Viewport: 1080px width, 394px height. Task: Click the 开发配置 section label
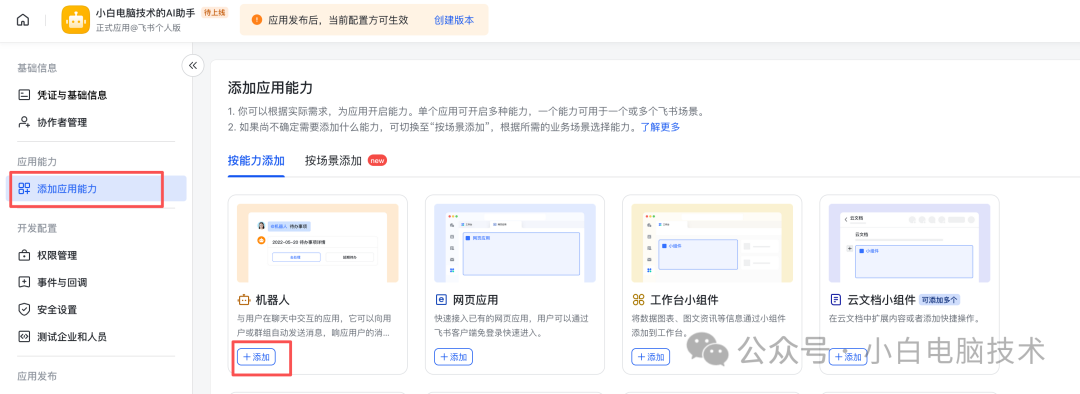[37, 228]
